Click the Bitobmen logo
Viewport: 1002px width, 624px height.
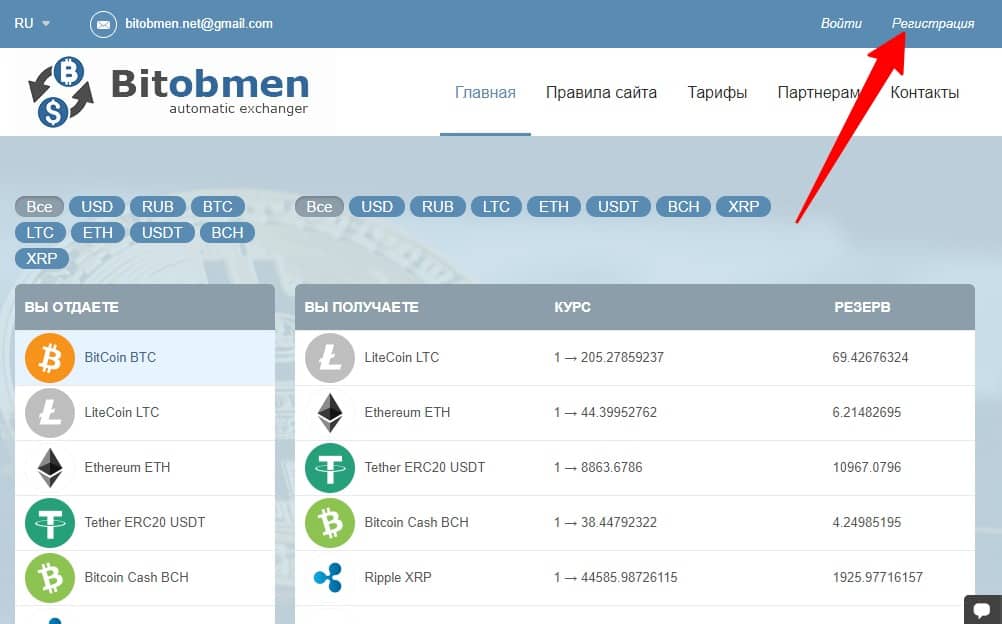tap(169, 91)
